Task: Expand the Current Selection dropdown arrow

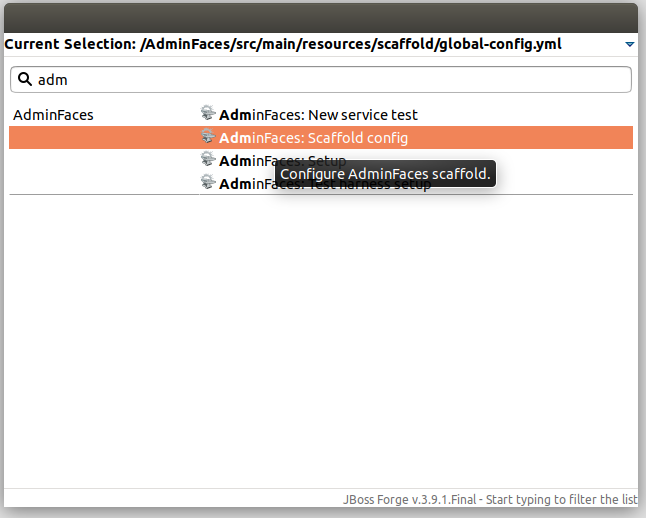Action: click(629, 44)
